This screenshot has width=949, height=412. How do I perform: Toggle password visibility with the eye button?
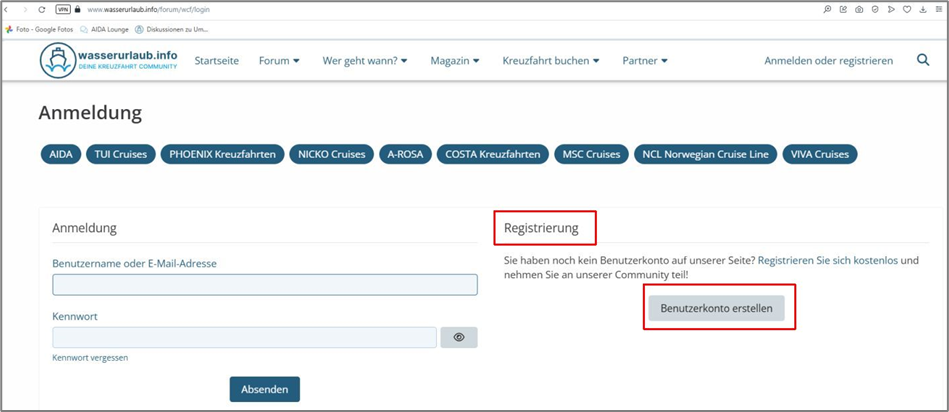[459, 337]
